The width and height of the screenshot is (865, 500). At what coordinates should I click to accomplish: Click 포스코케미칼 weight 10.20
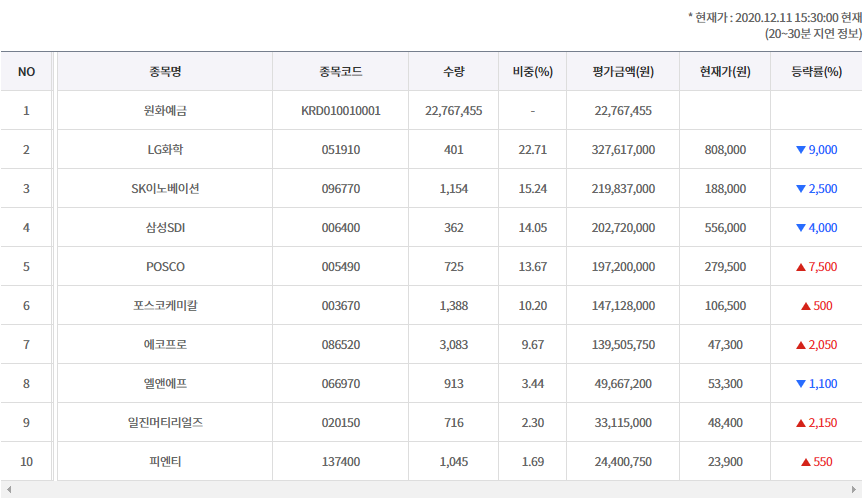[532, 306]
